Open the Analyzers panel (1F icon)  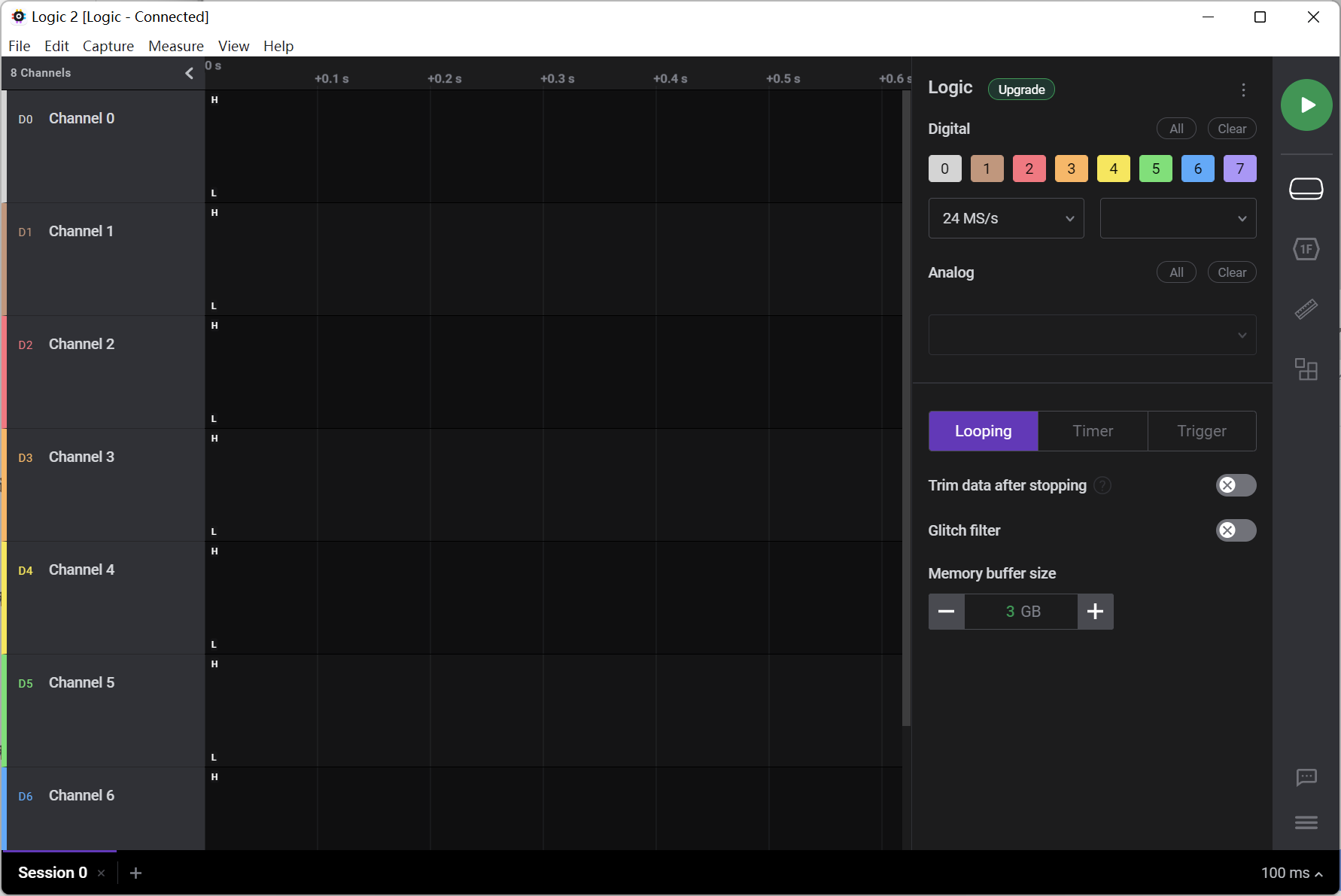[1306, 249]
